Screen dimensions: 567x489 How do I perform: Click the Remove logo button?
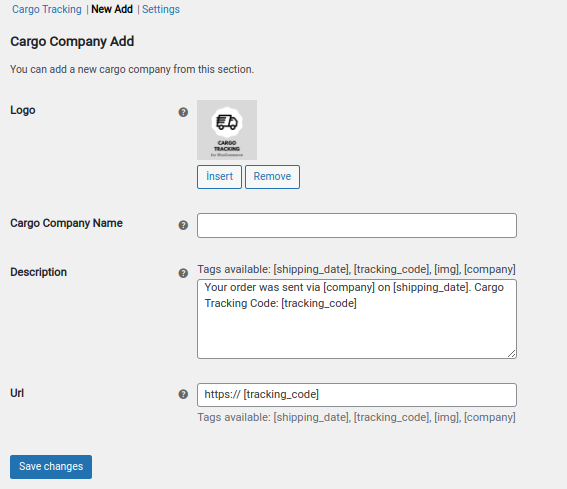pos(272,177)
